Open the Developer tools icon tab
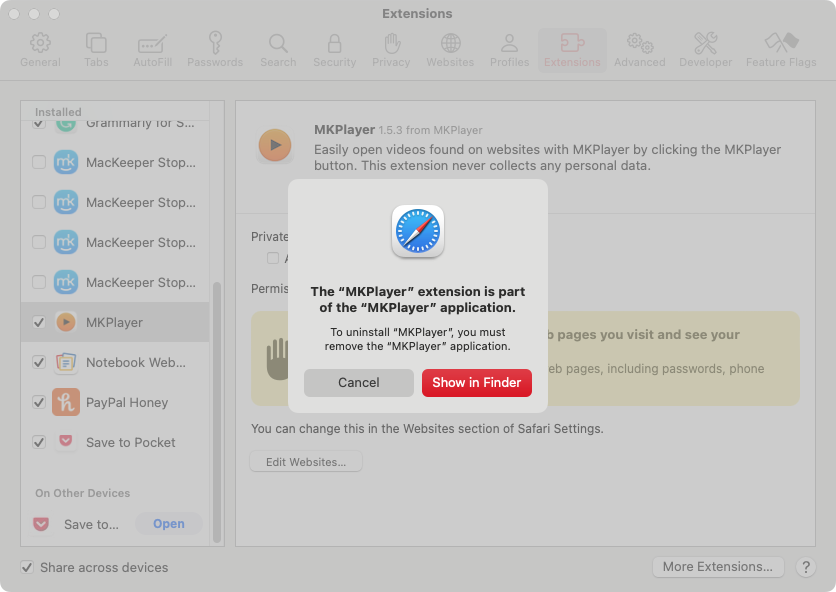836x592 pixels. (x=705, y=50)
